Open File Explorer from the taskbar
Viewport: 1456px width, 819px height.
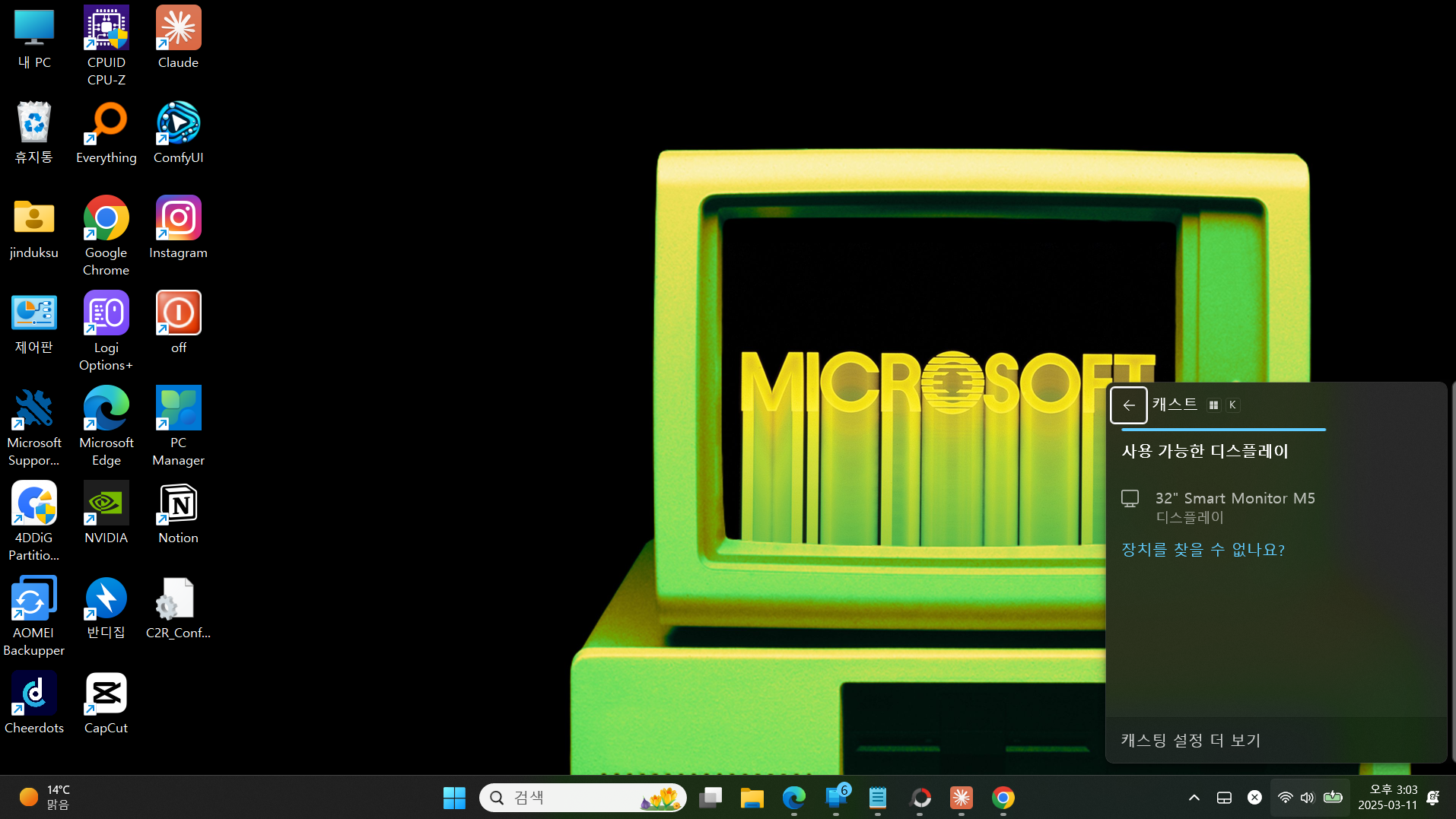coord(752,798)
